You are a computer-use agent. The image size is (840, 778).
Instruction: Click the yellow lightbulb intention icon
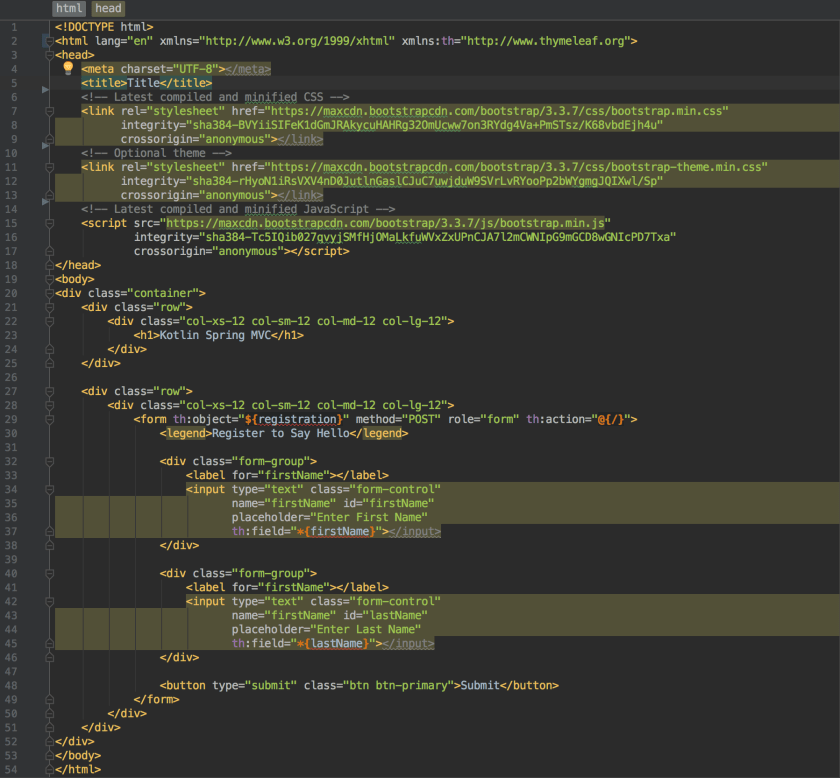68,68
